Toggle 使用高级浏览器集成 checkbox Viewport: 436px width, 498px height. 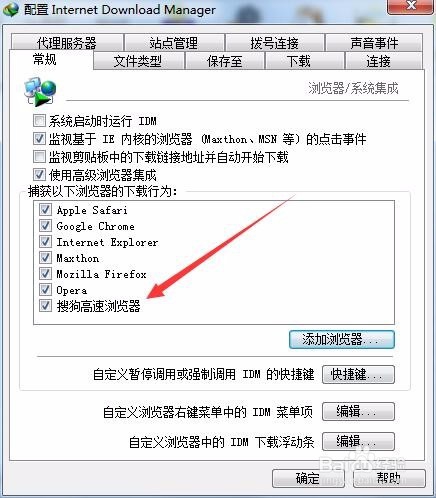click(x=39, y=175)
